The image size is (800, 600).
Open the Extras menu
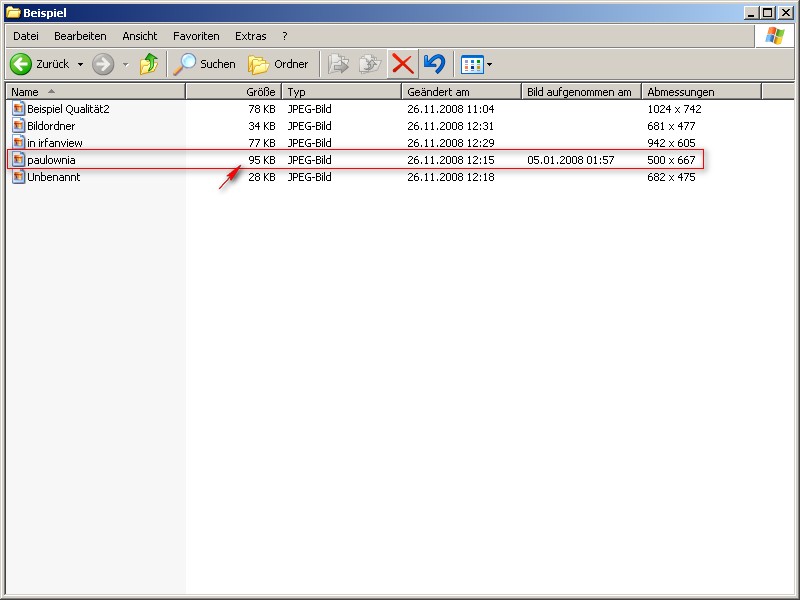point(250,36)
